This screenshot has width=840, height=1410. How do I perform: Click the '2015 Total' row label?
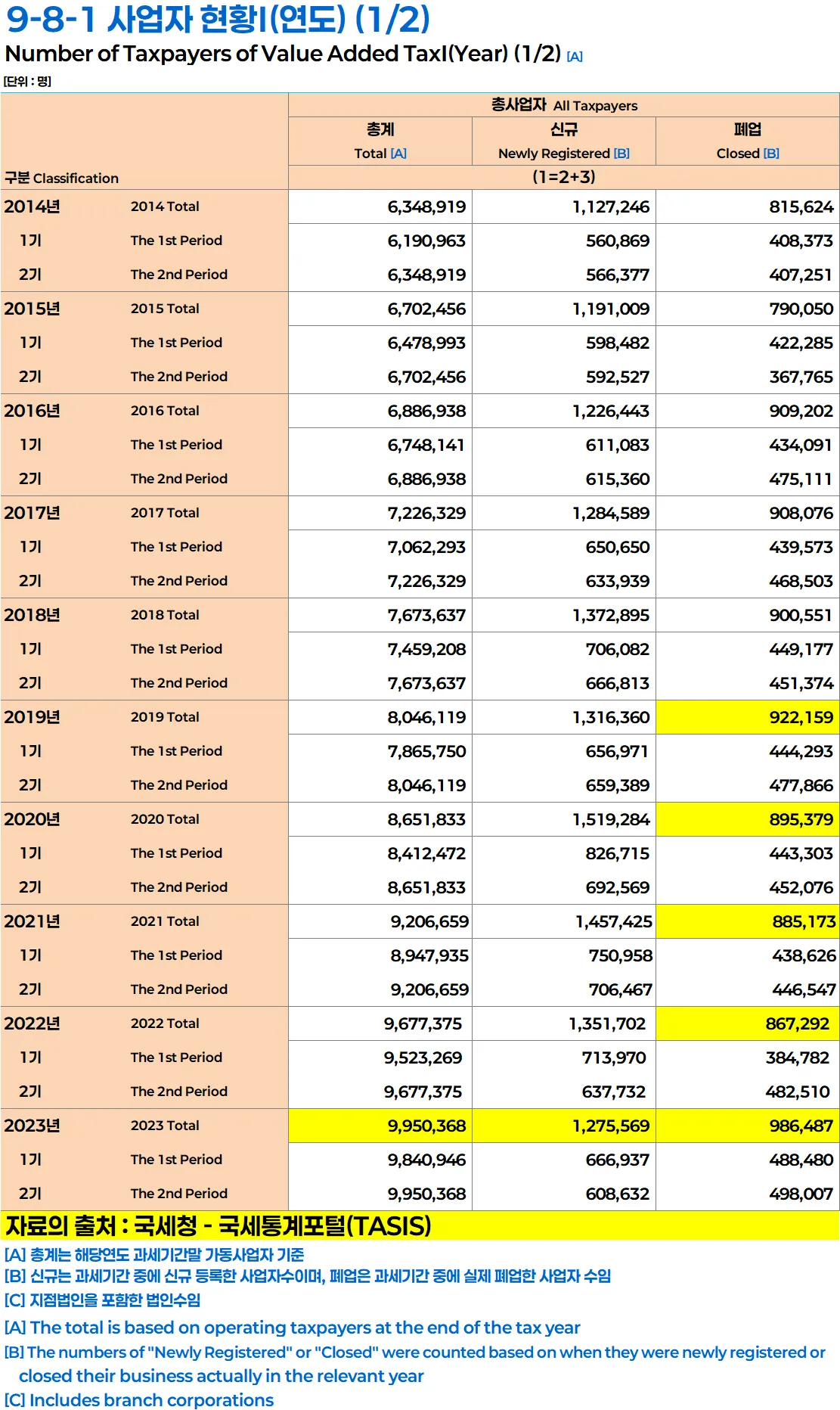[165, 309]
